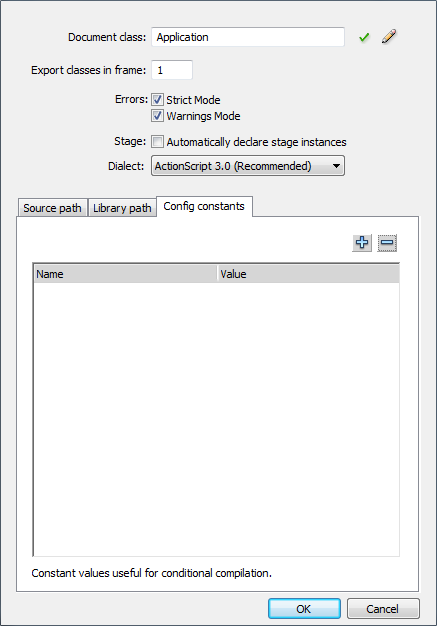Screen dimensions: 437x626
Task: Click into the Document class text field
Action: point(248,37)
